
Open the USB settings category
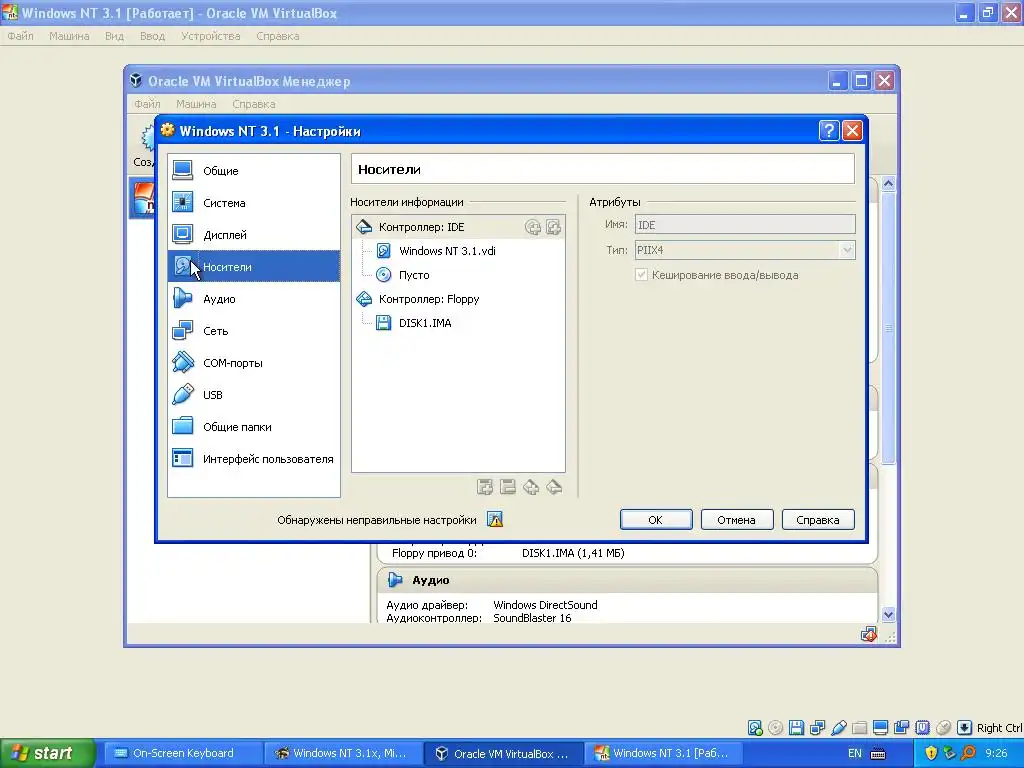click(253, 394)
